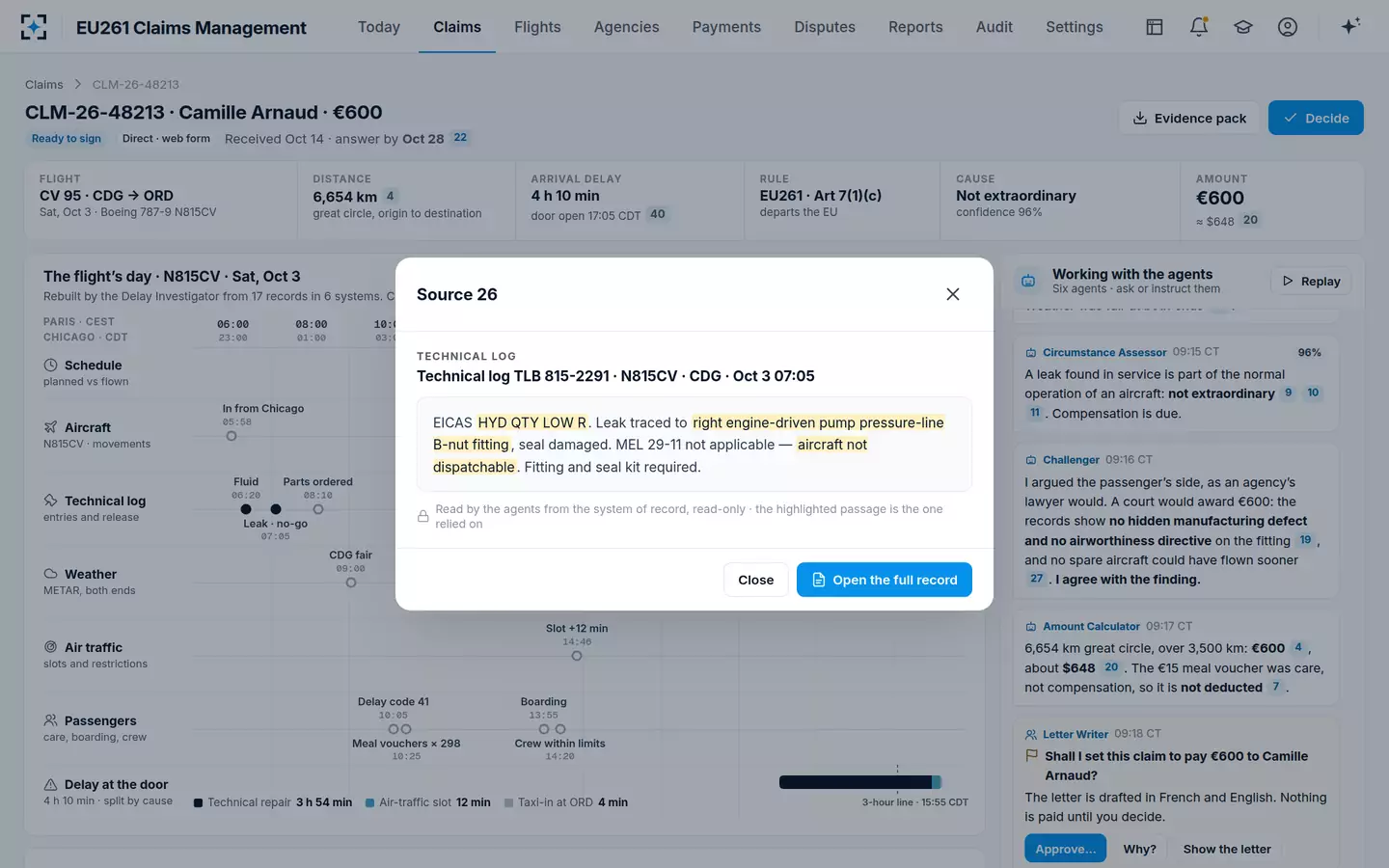1389x868 pixels.
Task: Open source 19 in the Challenger message
Action: 1305,540
